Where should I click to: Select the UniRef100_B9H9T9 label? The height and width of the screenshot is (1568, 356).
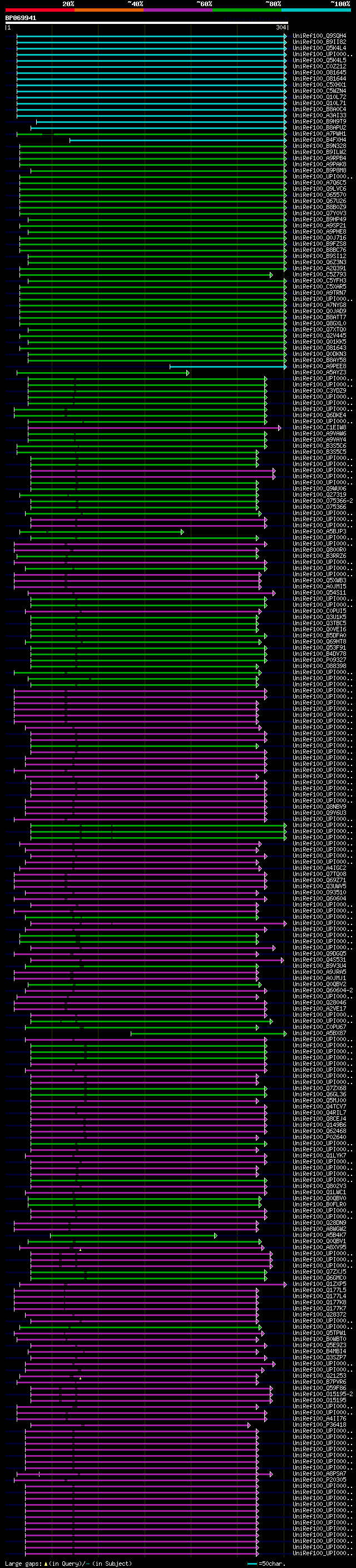(319, 121)
